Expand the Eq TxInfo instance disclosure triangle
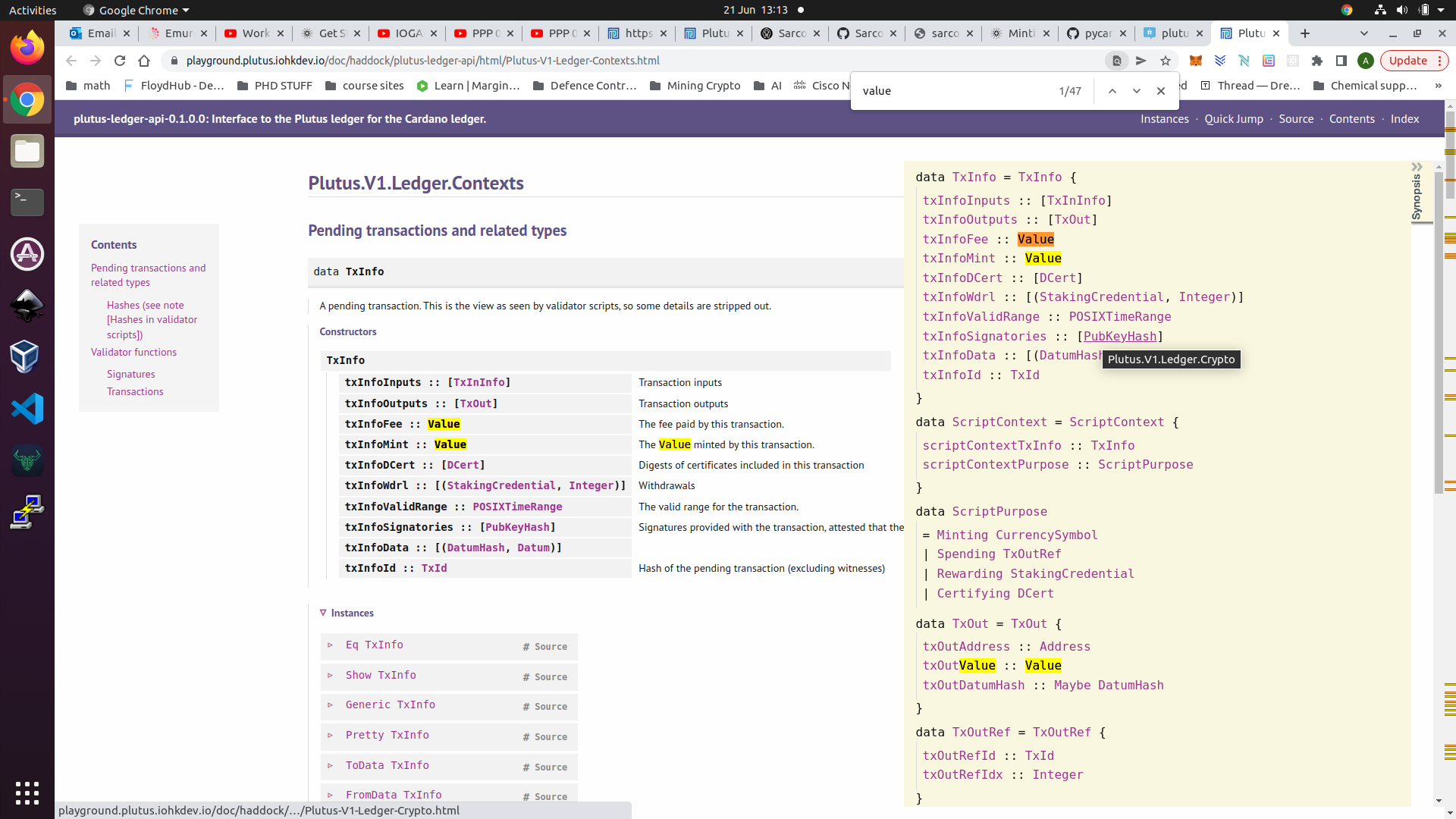 tap(330, 645)
